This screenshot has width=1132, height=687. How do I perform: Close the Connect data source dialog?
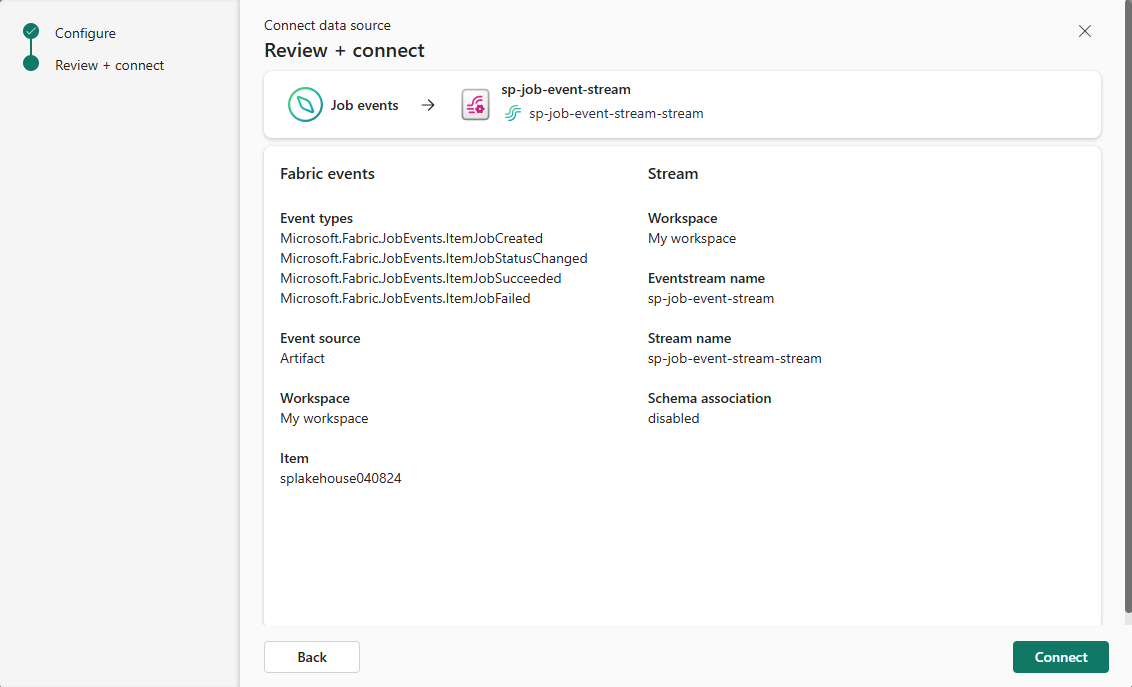[x=1084, y=31]
